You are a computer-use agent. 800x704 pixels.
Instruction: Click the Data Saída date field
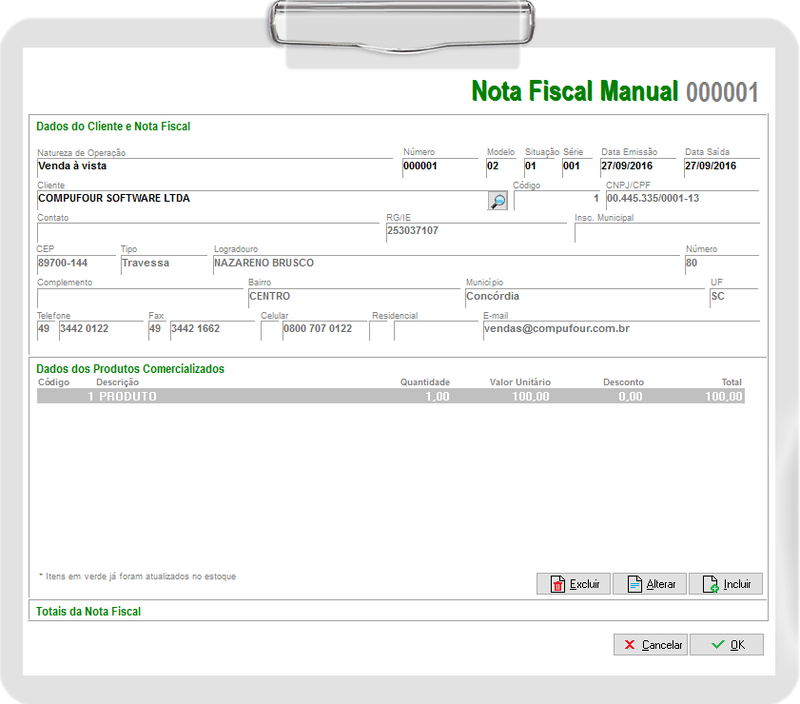coord(721,167)
